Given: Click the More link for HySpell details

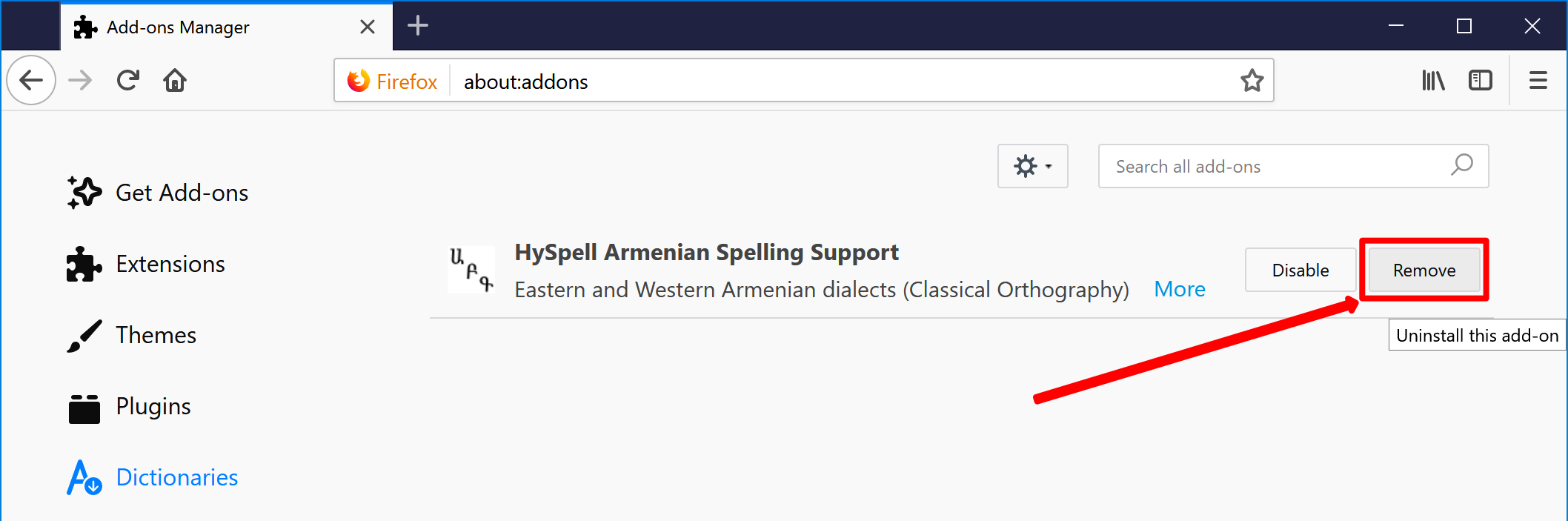Looking at the screenshot, I should [1180, 289].
